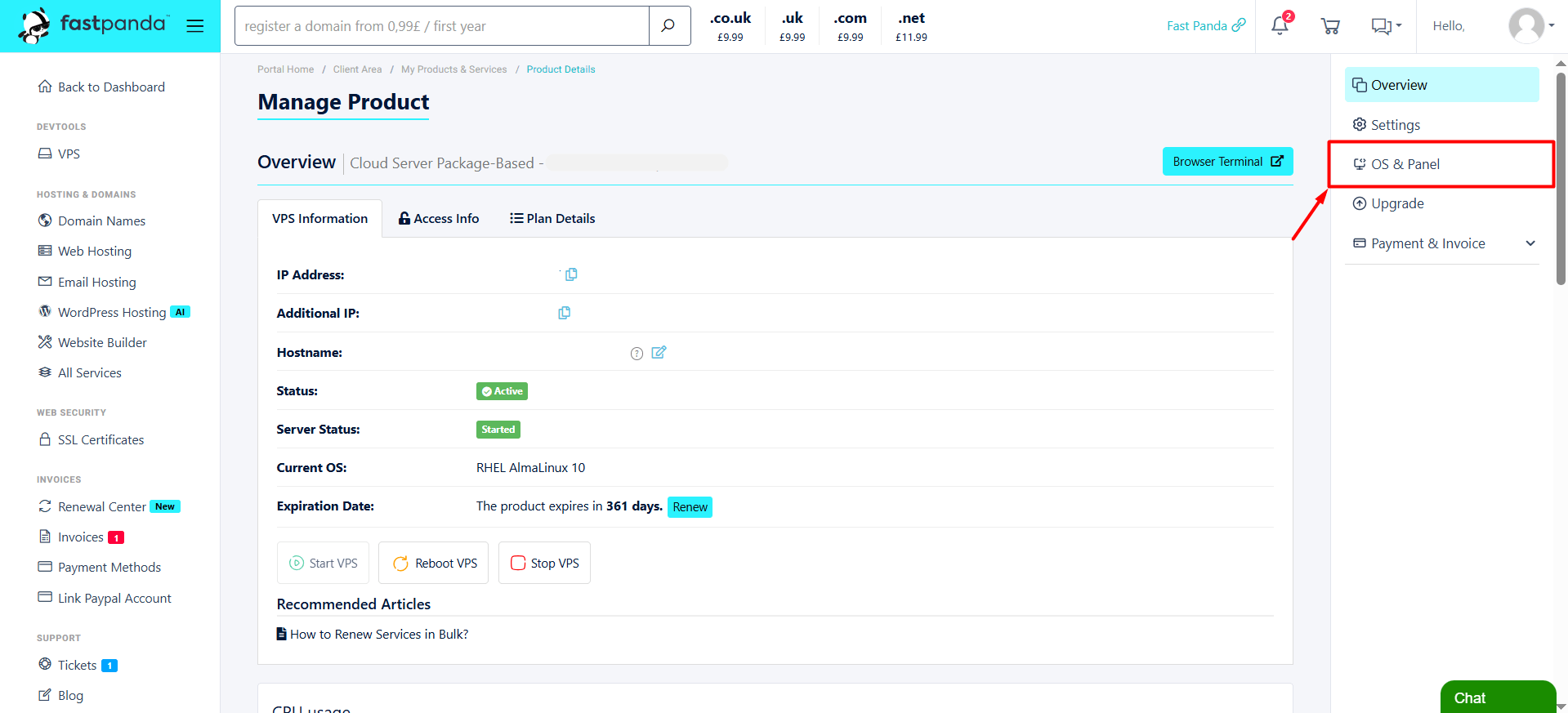Viewport: 1568px width, 713px height.
Task: Open the shopping cart
Action: point(1330,26)
